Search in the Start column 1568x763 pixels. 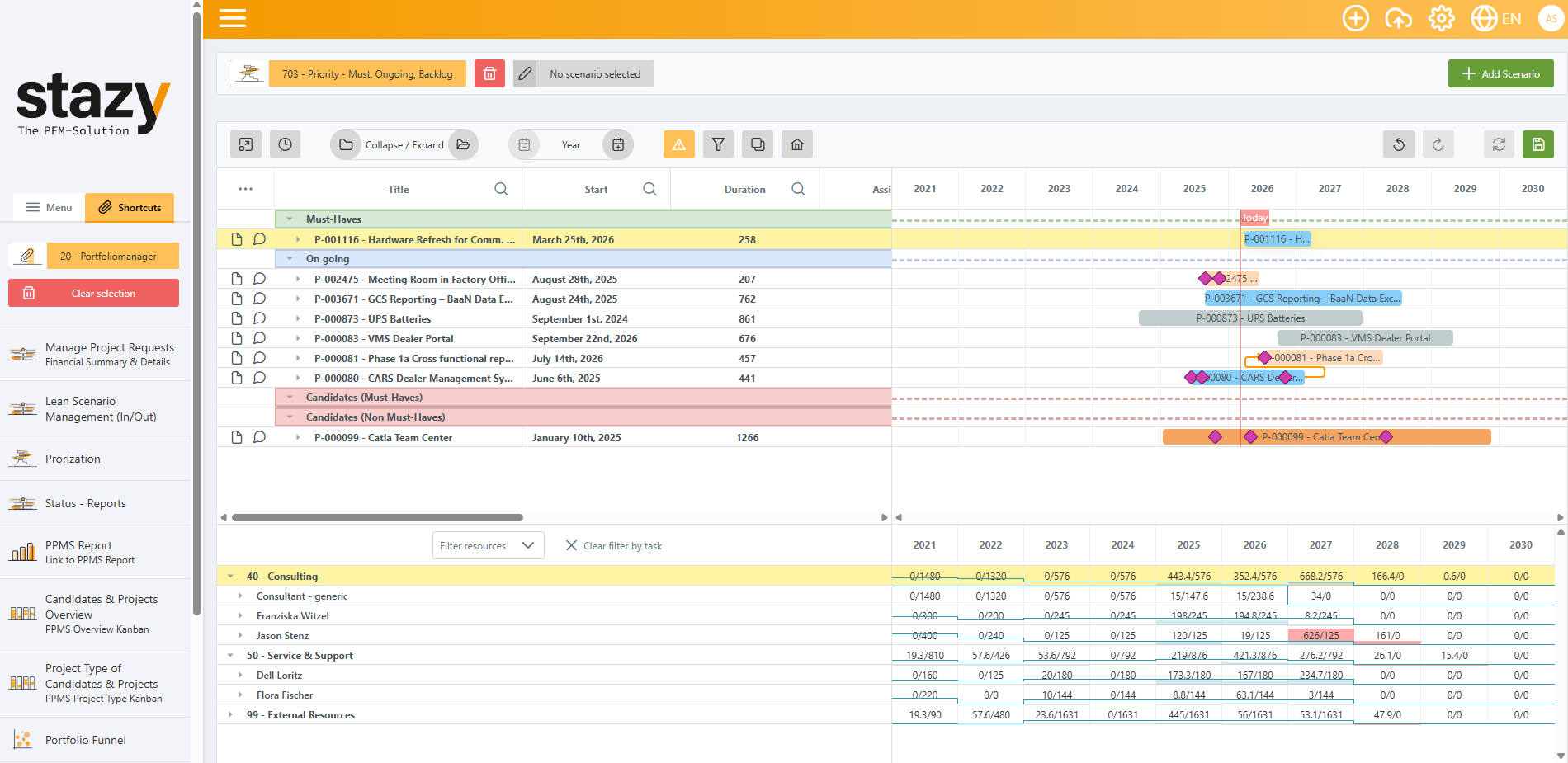(649, 189)
